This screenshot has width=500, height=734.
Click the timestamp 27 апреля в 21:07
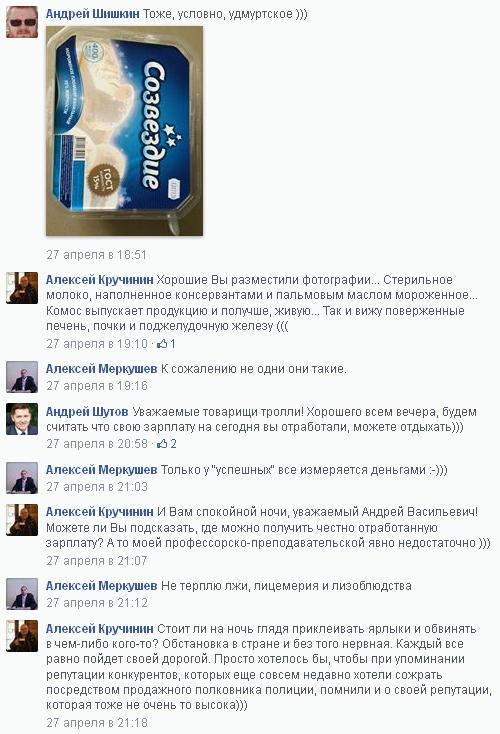coord(97,560)
